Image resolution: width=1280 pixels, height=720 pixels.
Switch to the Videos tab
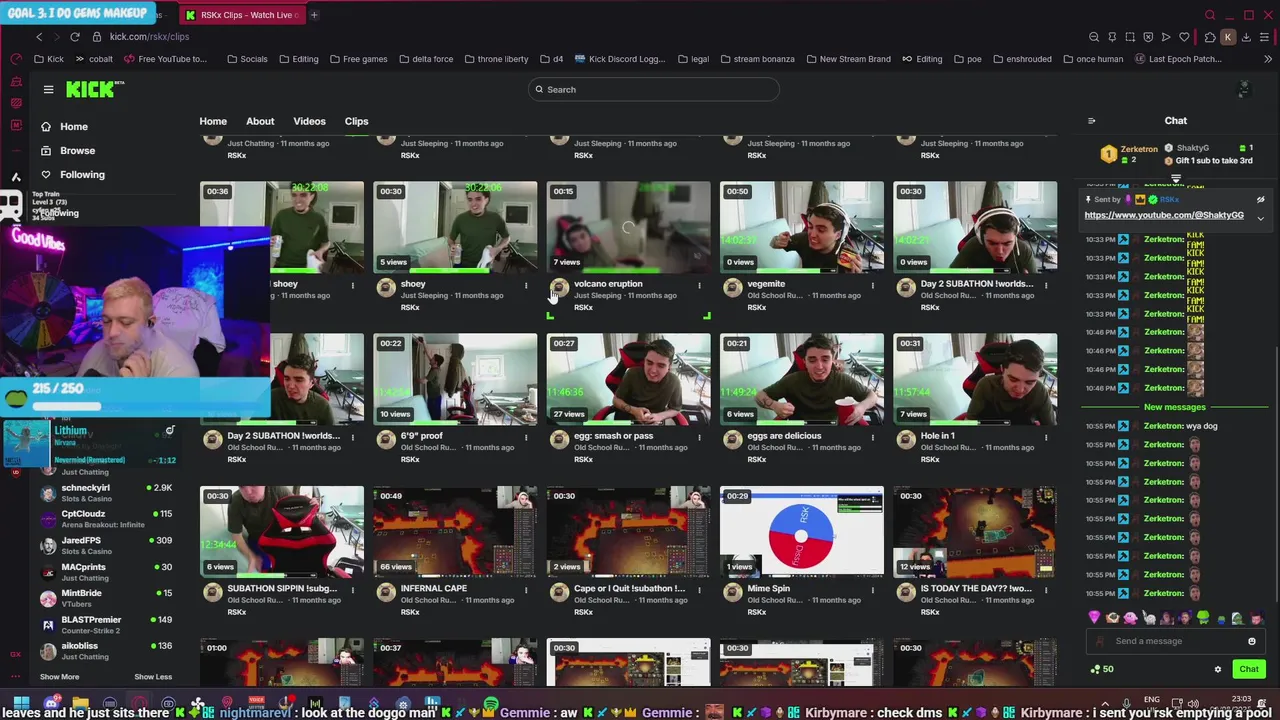click(x=309, y=121)
